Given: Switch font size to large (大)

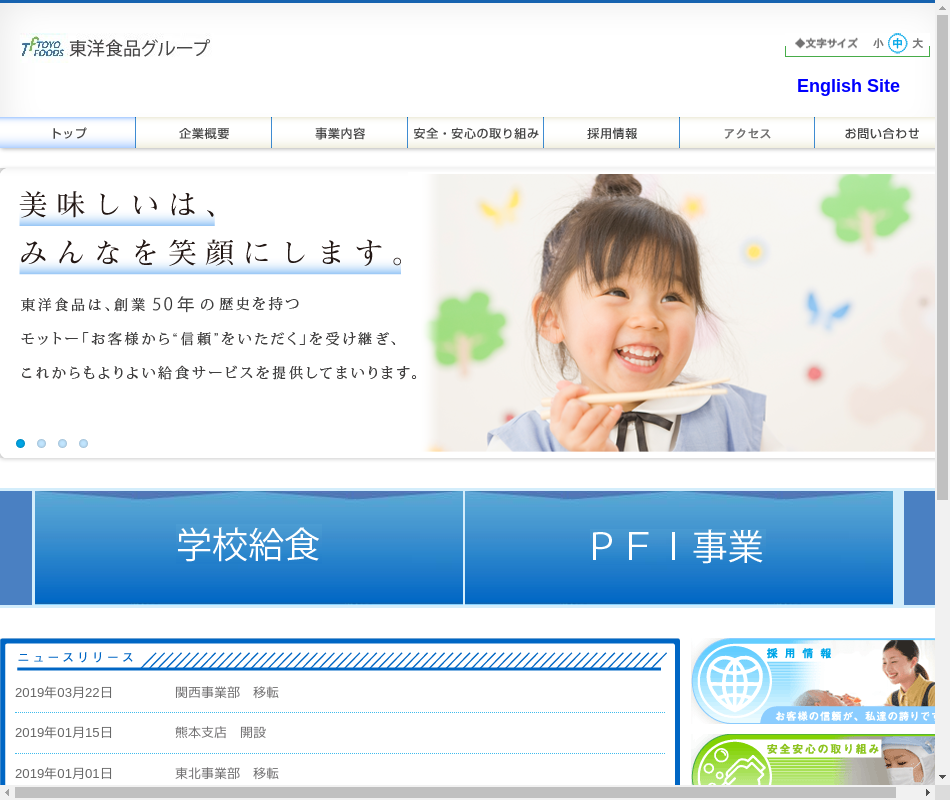Looking at the screenshot, I should 917,43.
